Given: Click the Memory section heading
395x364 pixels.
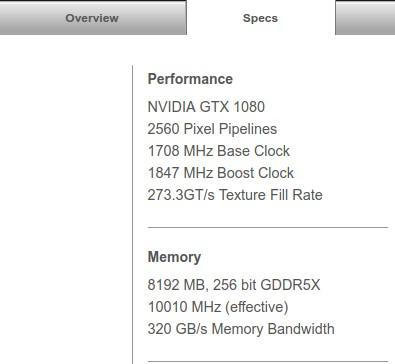Looking at the screenshot, I should (x=174, y=257).
